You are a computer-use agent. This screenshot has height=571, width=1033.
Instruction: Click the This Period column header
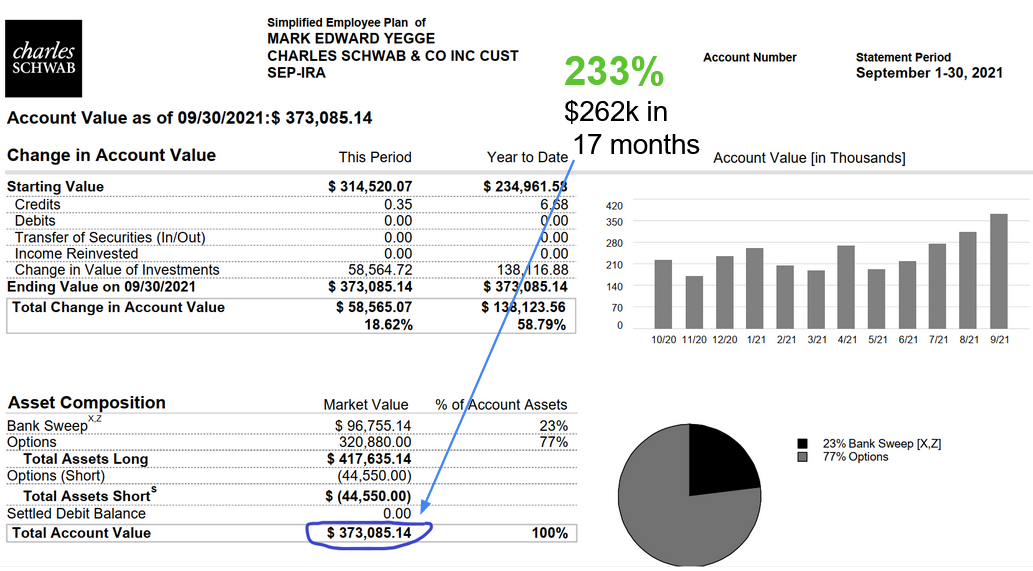click(x=375, y=157)
